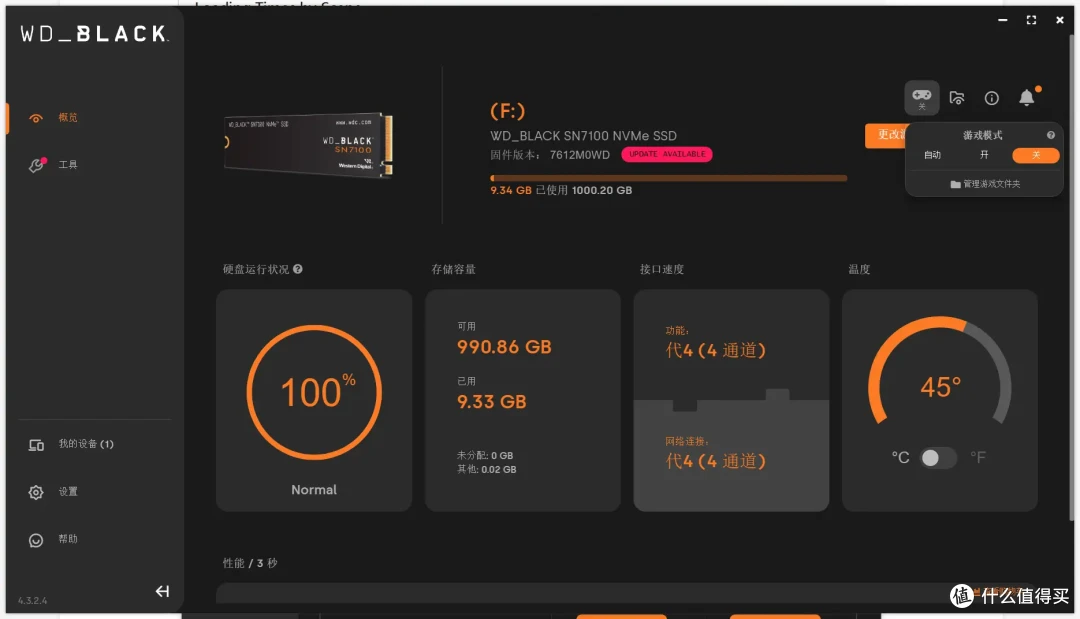1080x619 pixels.
Task: Toggle temperature unit between °C and °F
Action: point(938,458)
